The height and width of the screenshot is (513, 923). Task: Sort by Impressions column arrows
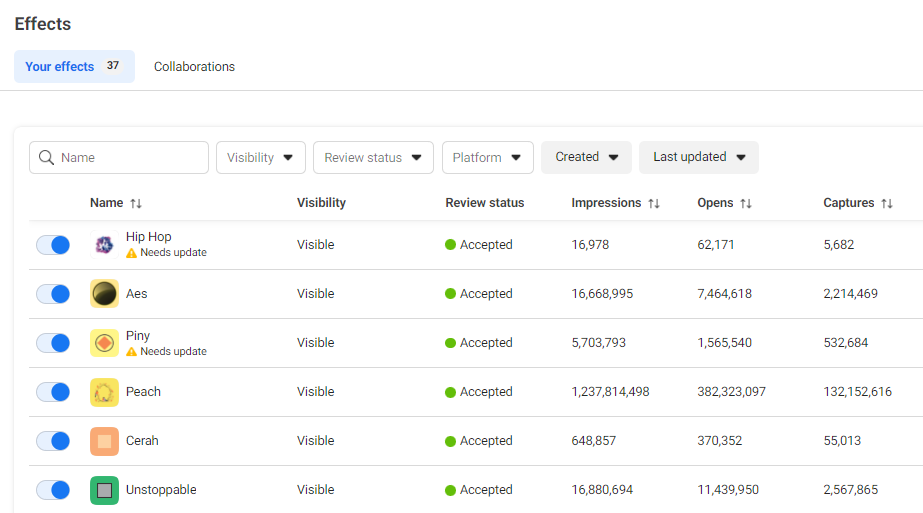coord(654,203)
